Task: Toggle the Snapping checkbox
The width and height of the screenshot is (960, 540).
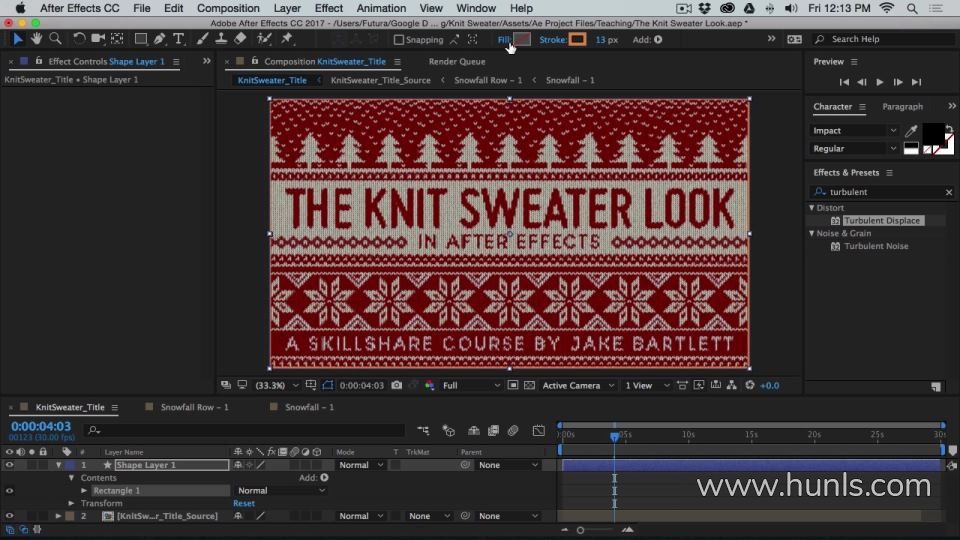Action: tap(399, 40)
